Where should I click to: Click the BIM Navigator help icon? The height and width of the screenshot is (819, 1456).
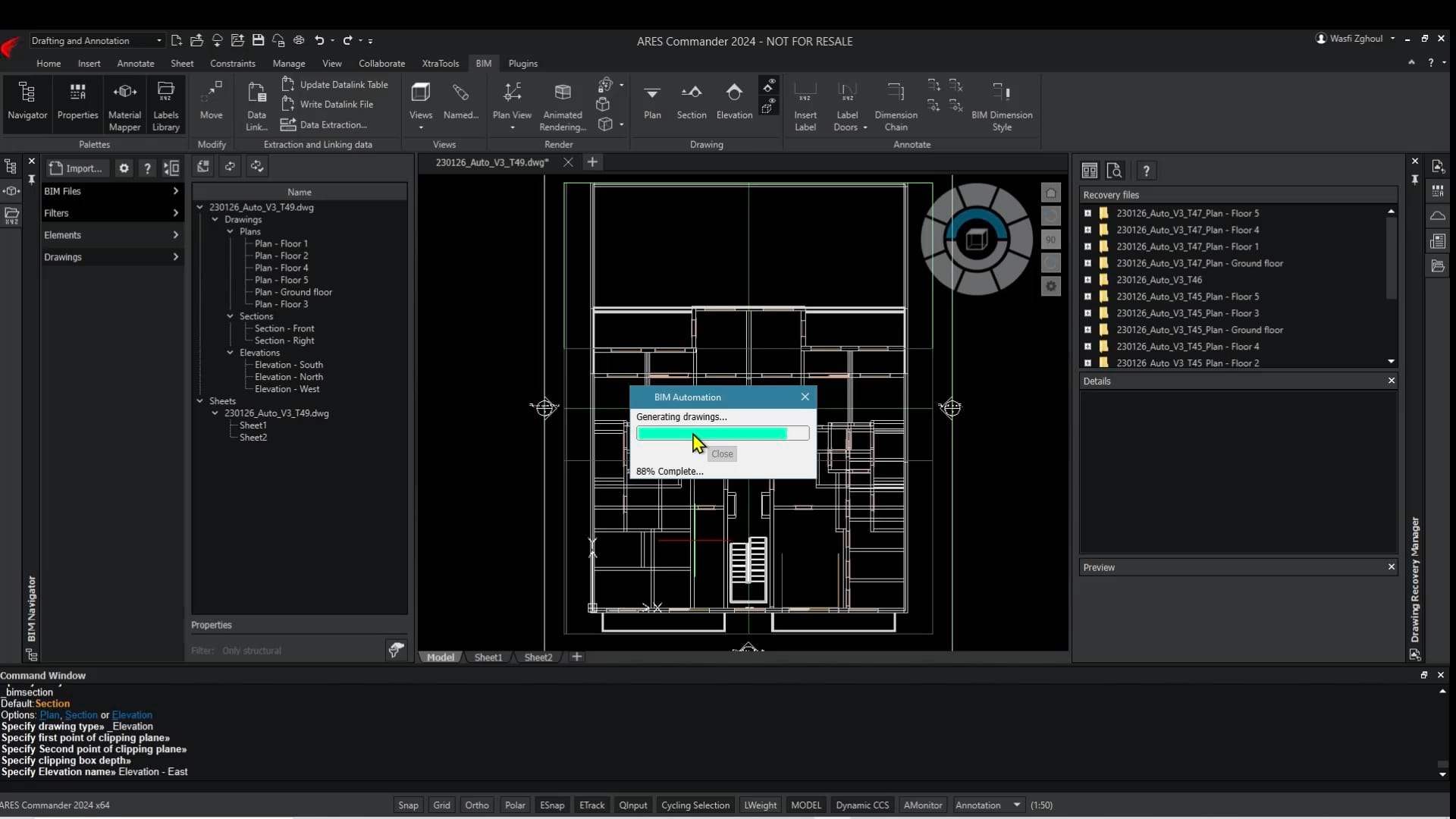point(147,168)
